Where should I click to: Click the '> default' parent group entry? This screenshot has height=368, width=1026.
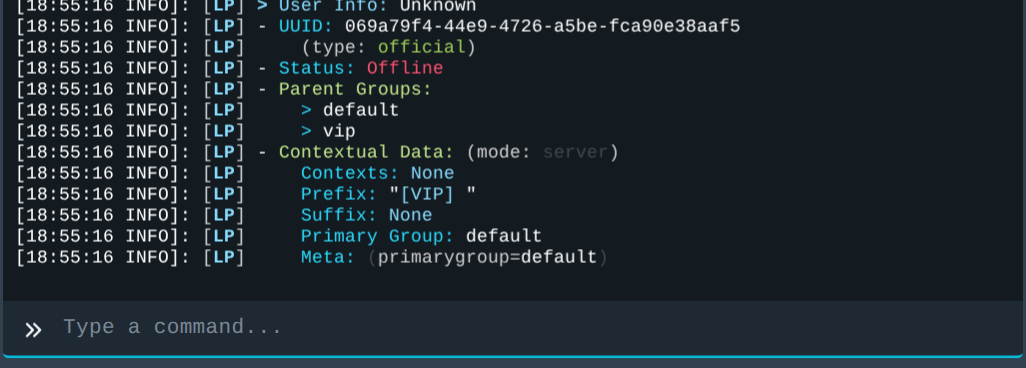350,111
